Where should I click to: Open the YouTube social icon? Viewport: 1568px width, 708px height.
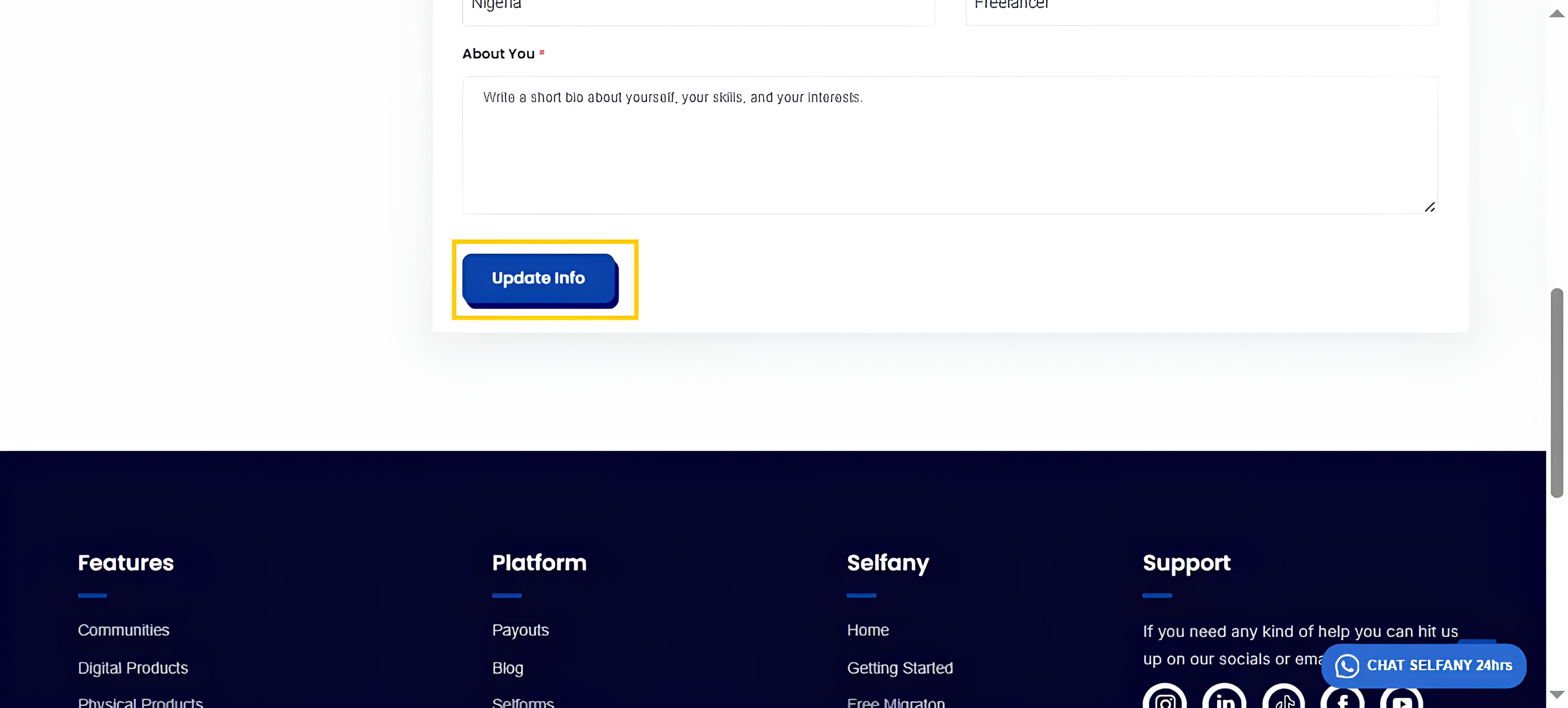pos(1401,698)
